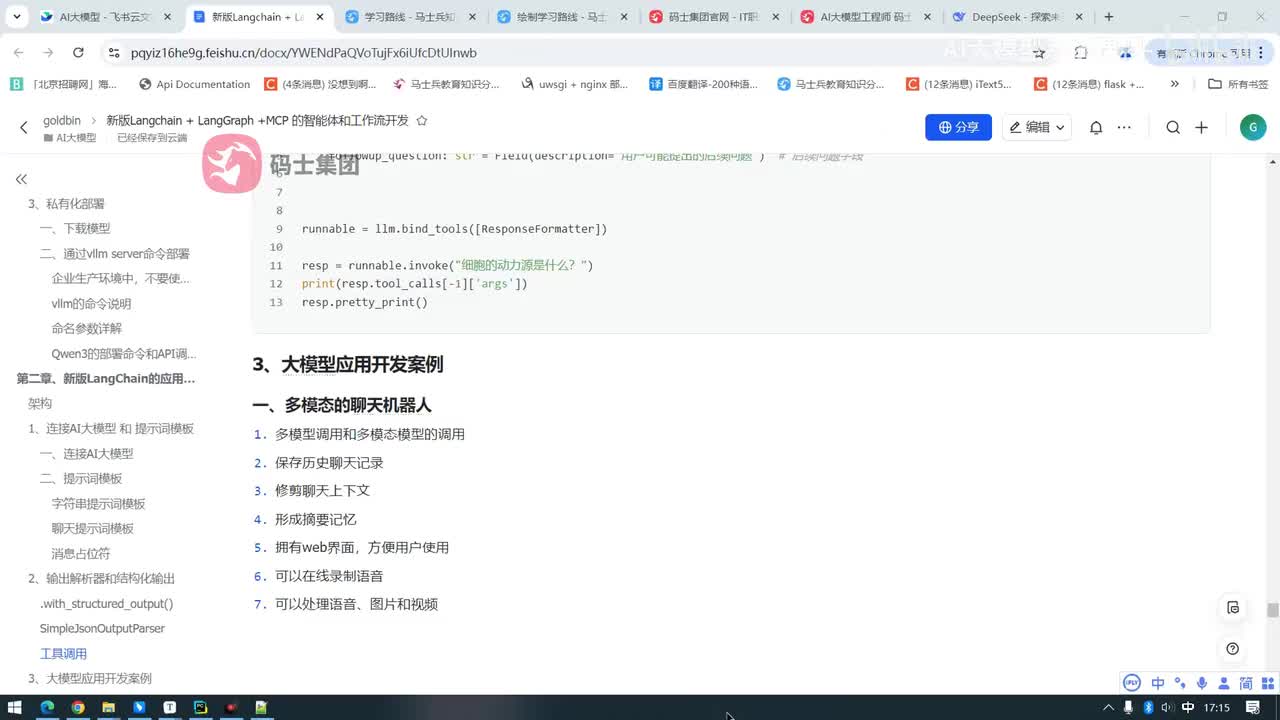
Task: Open Chrome from taskbar
Action: pyautogui.click(x=78, y=707)
